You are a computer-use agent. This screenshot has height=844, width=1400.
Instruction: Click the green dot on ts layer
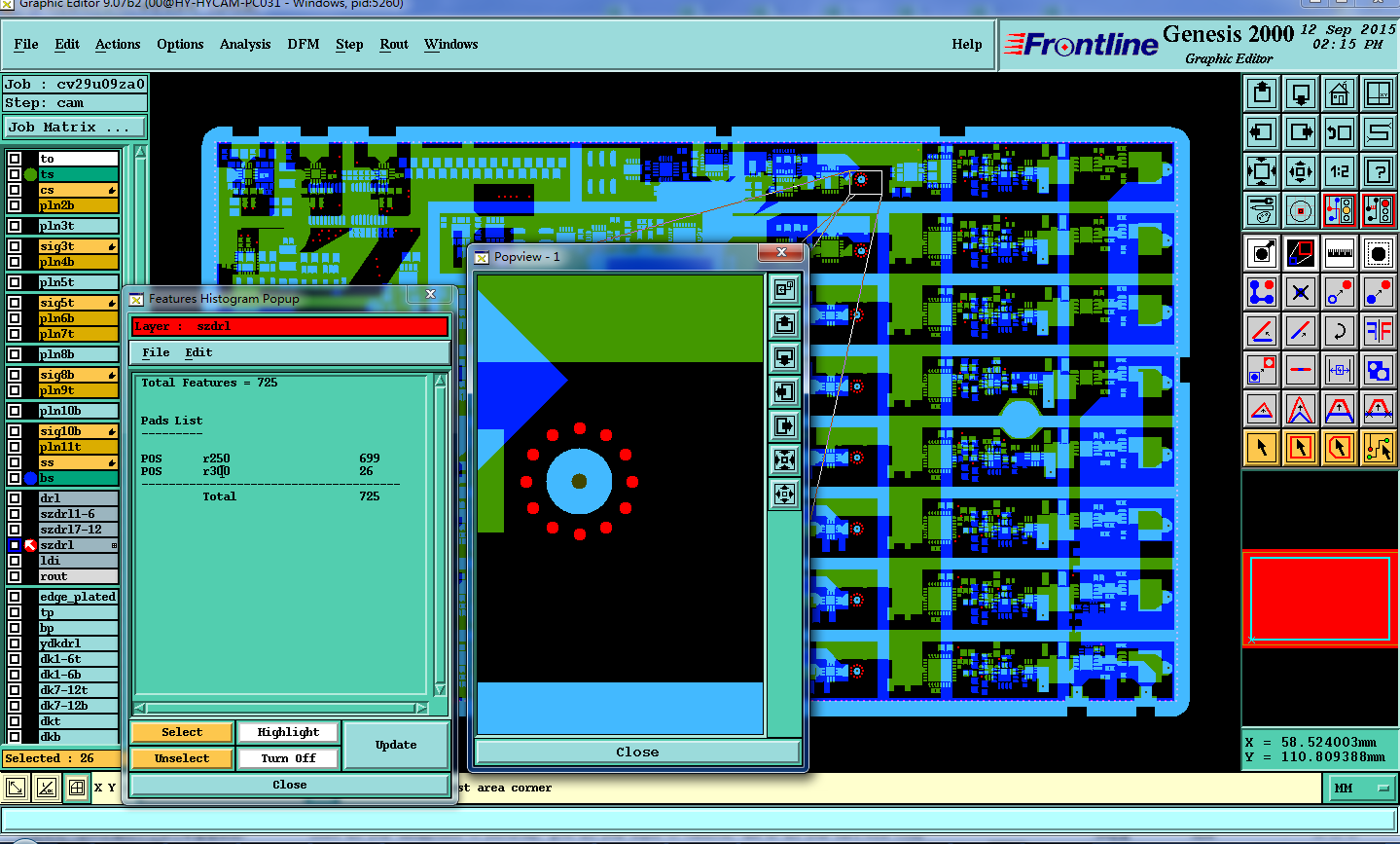point(30,174)
